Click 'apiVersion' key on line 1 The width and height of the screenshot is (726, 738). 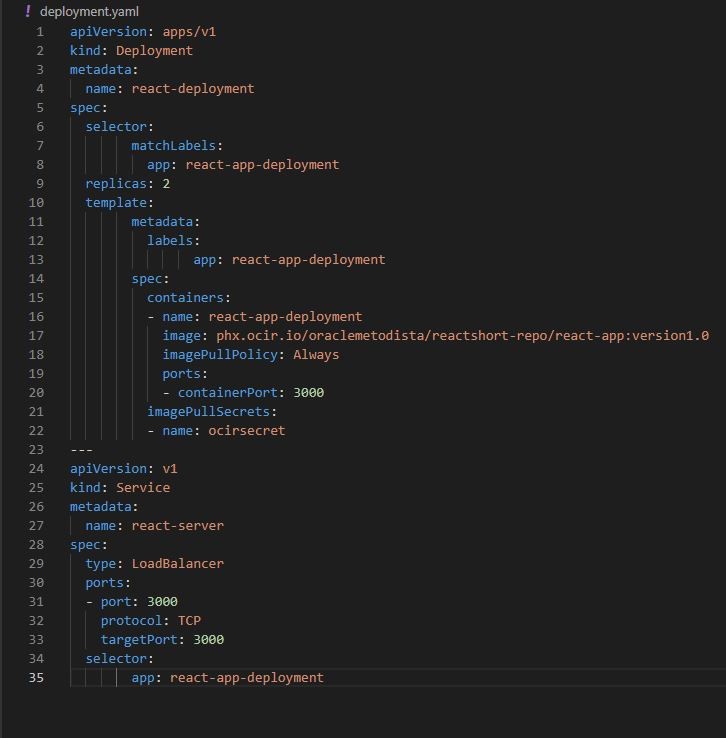point(108,32)
